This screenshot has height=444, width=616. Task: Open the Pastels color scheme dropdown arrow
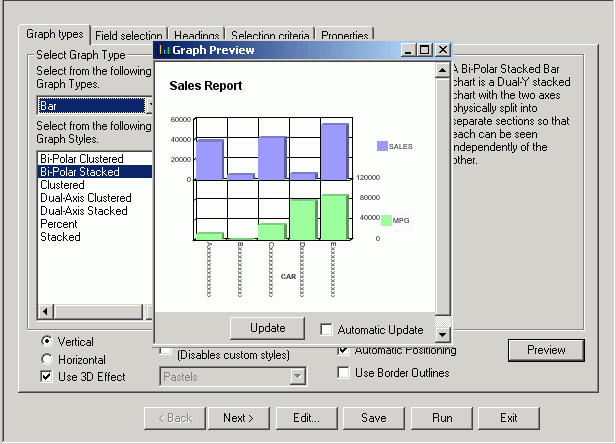tap(297, 376)
